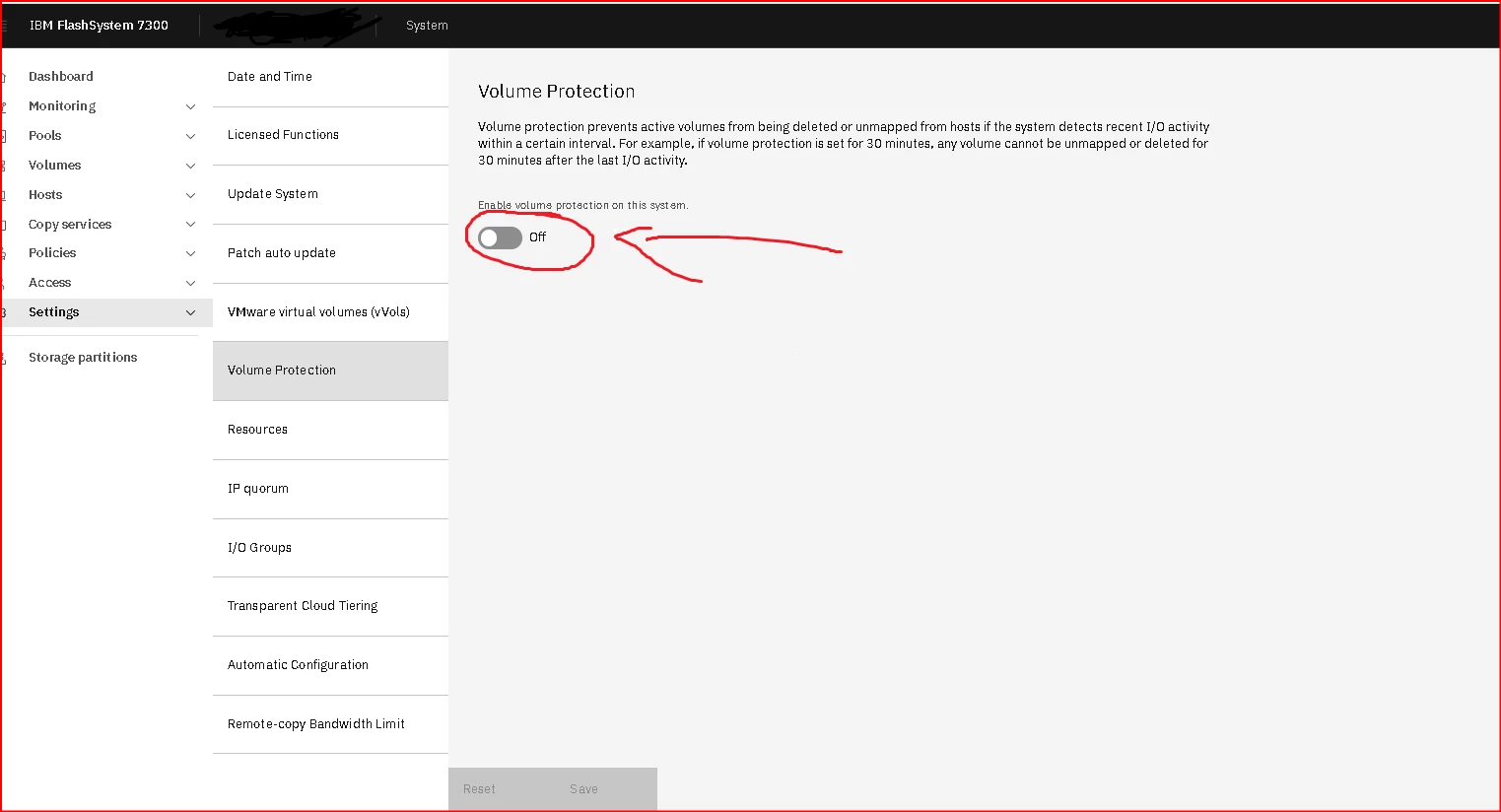The image size is (1501, 812).
Task: Click the Volume Protection heading text
Action: tap(557, 92)
